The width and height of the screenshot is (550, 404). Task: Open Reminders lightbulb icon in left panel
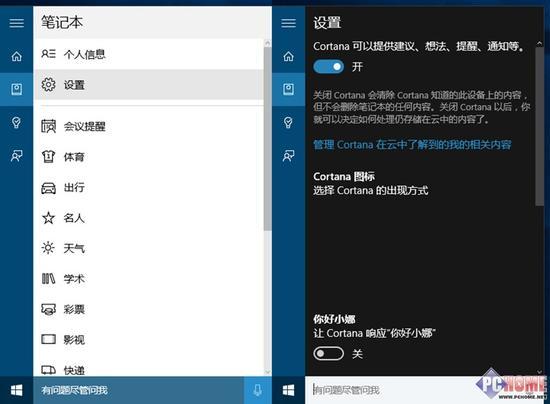[16, 122]
